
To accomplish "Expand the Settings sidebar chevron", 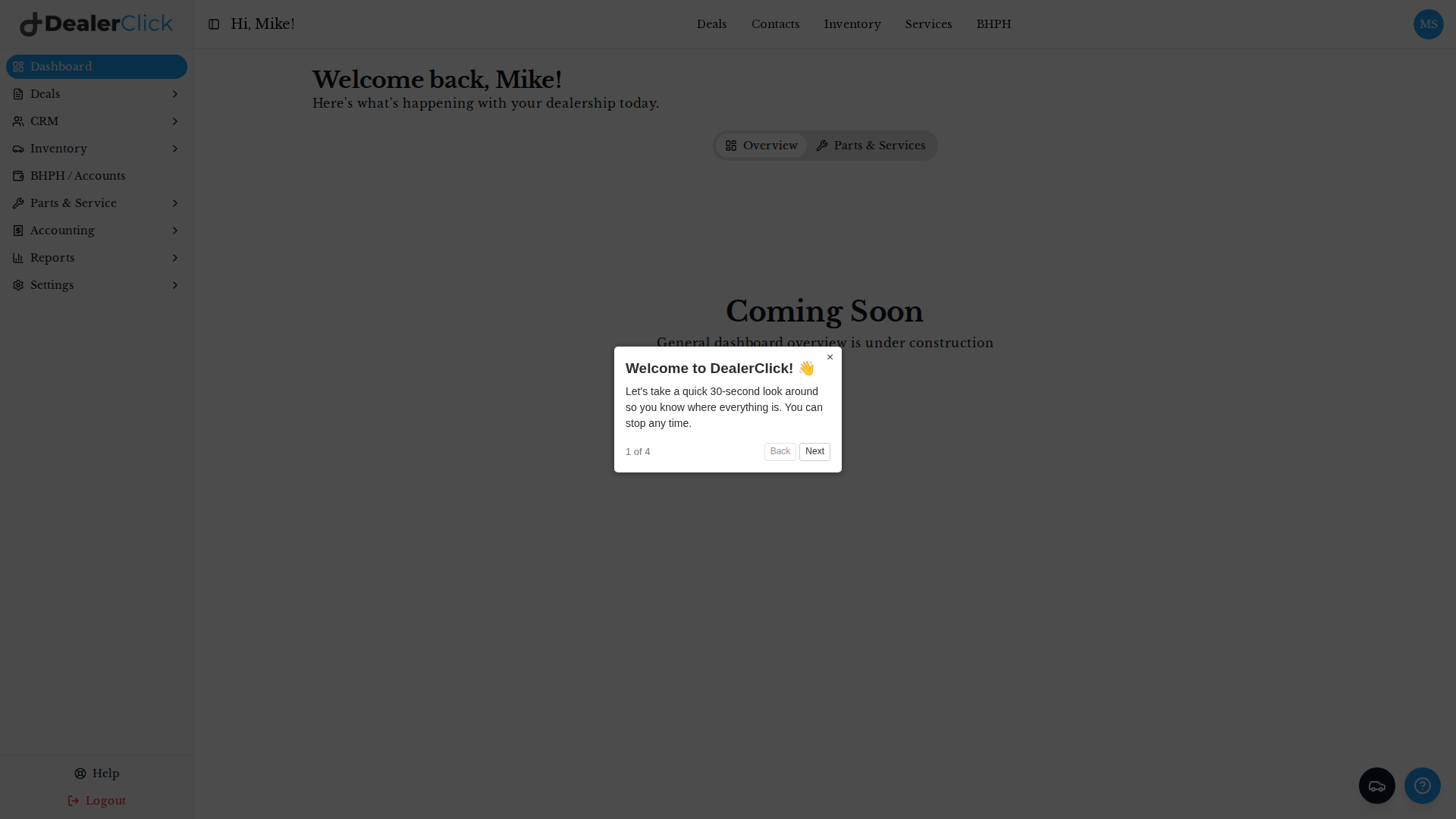I will (175, 285).
